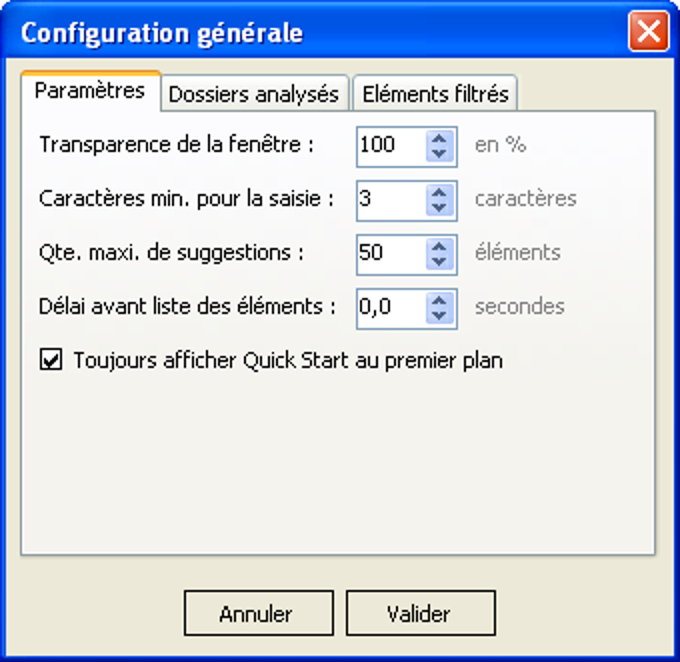Click the Annuler button
The width and height of the screenshot is (680, 662).
(x=259, y=613)
